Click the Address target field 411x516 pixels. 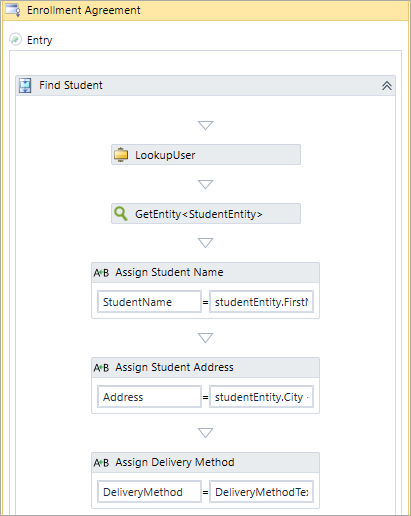149,397
